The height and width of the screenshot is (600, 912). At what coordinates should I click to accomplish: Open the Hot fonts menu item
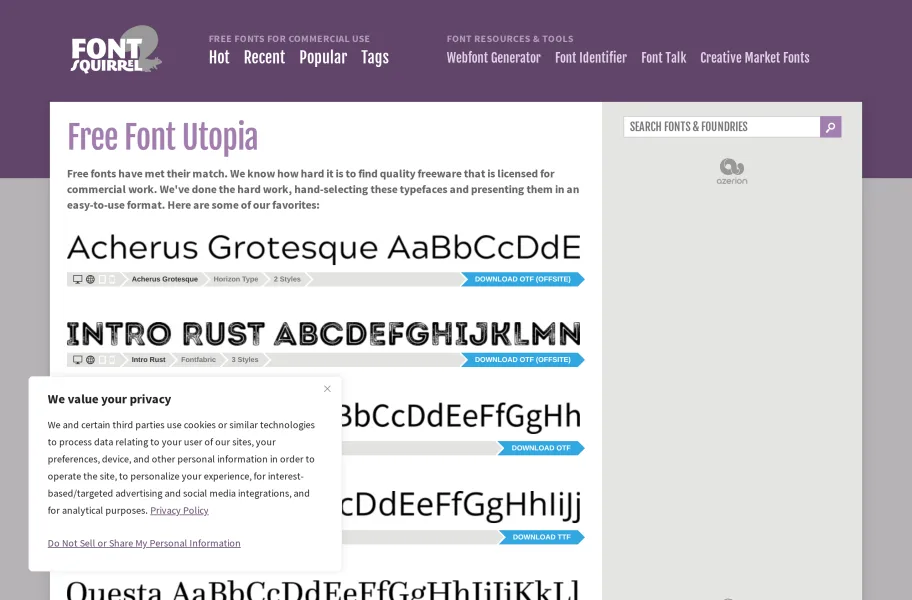219,58
